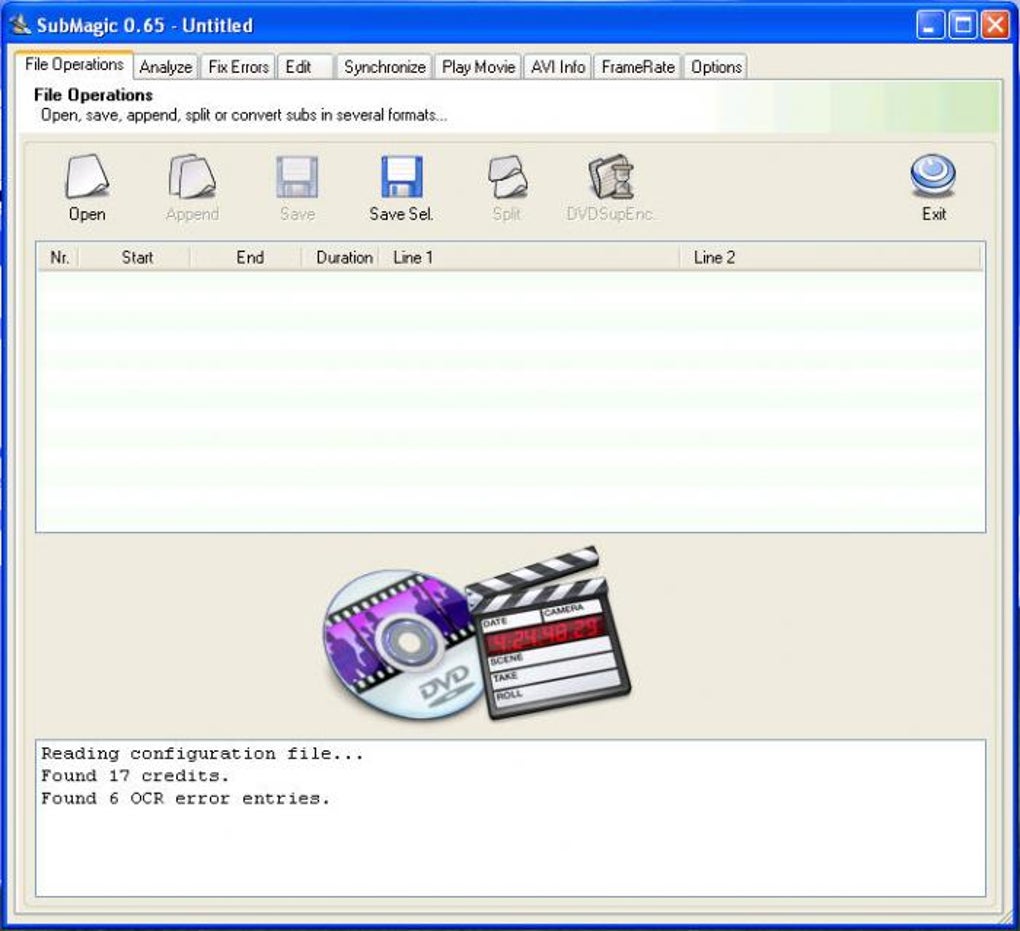Viewport: 1020px width, 931px height.
Task: Minimize the SubMagic window
Action: click(x=930, y=25)
